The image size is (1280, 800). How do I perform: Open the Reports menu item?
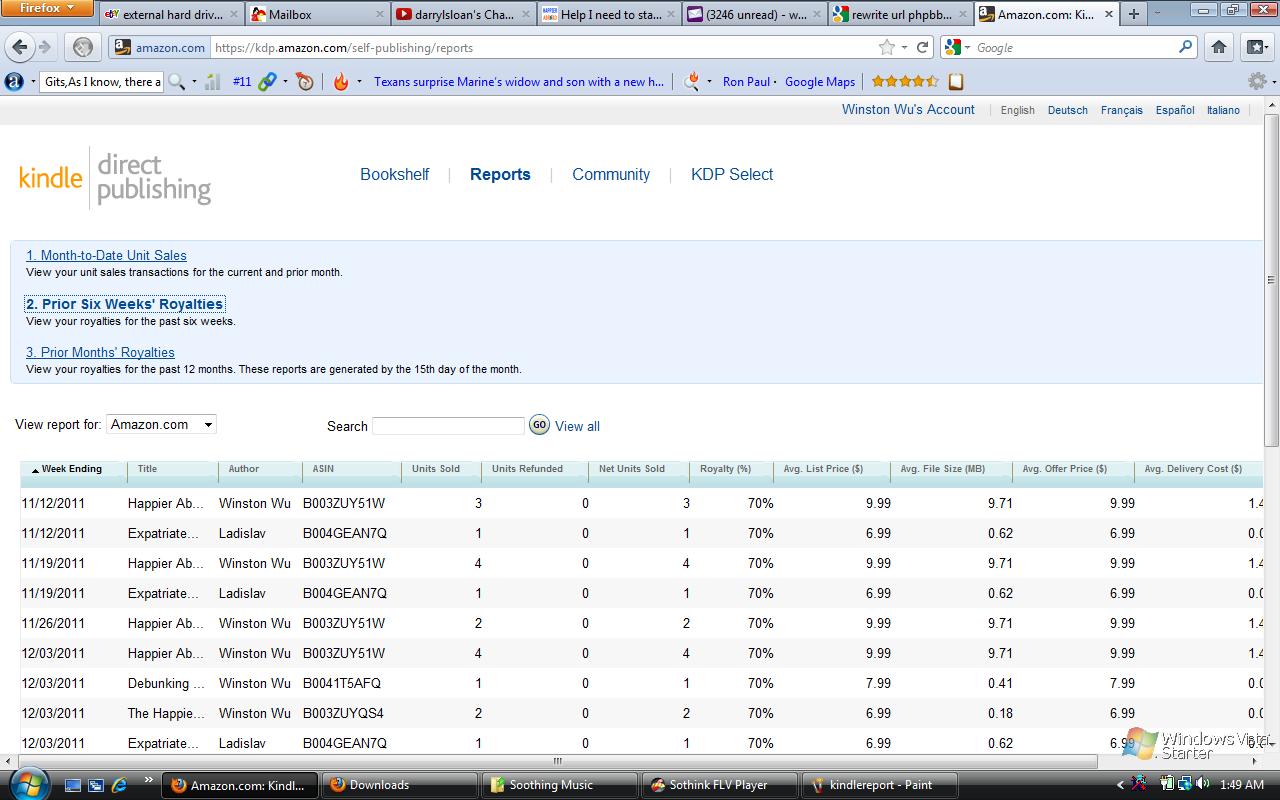pyautogui.click(x=500, y=174)
